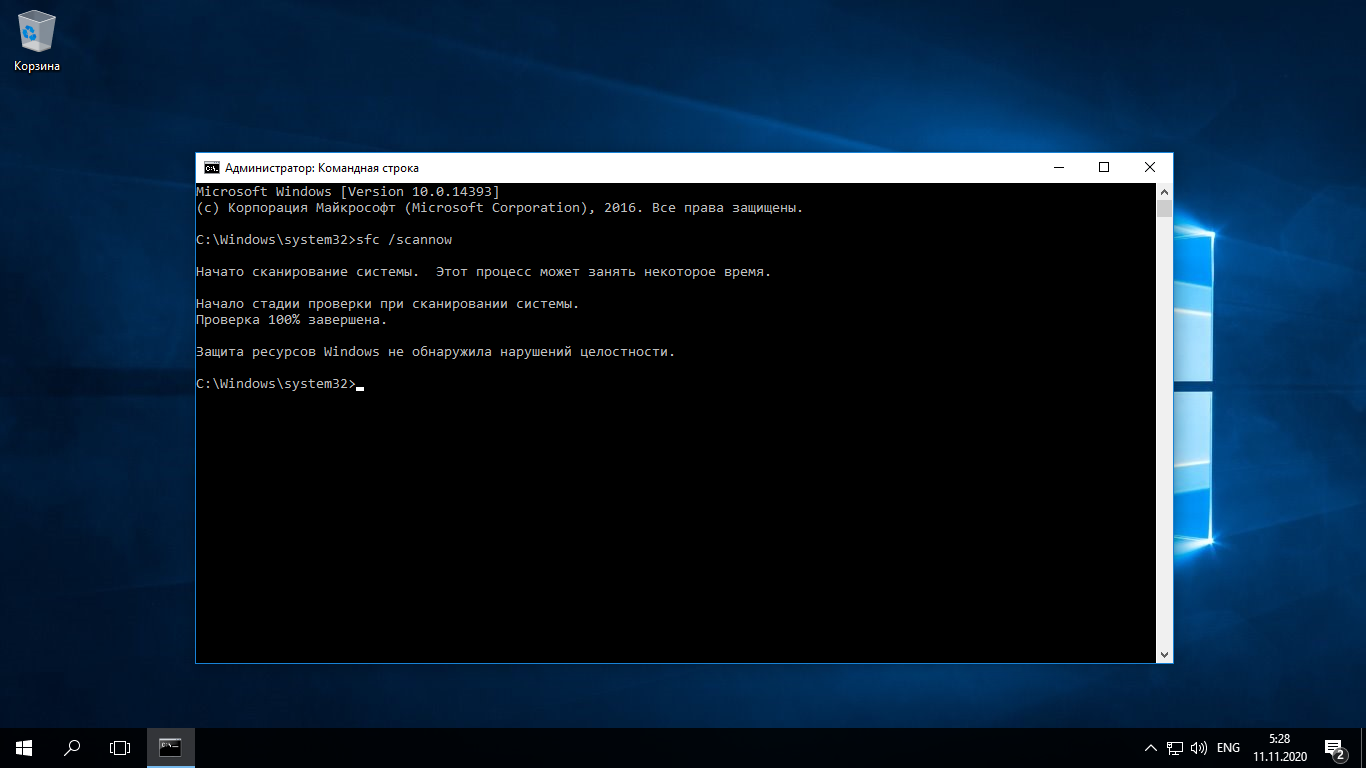Open the Command Prompt system menu icon
The width and height of the screenshot is (1366, 768).
[212, 168]
